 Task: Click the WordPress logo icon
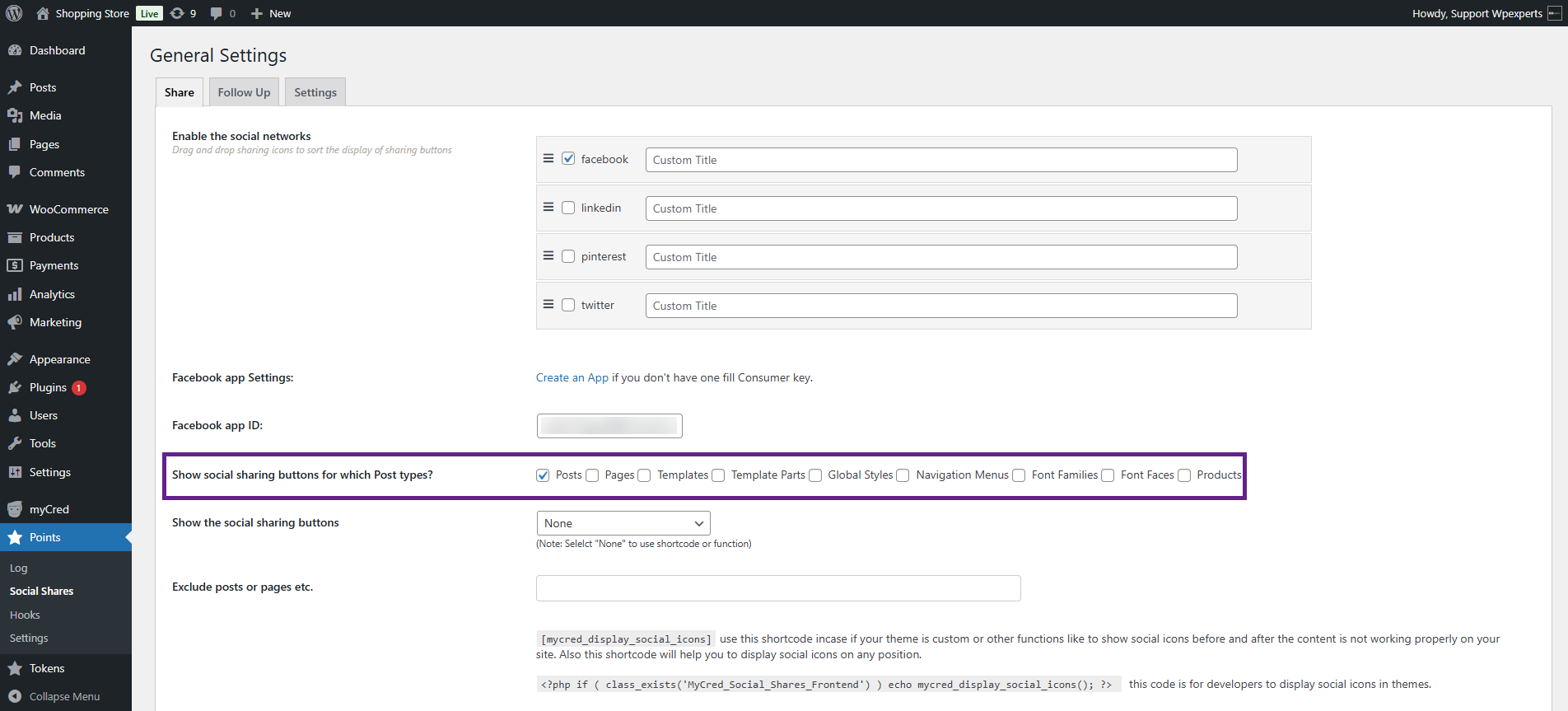14,13
